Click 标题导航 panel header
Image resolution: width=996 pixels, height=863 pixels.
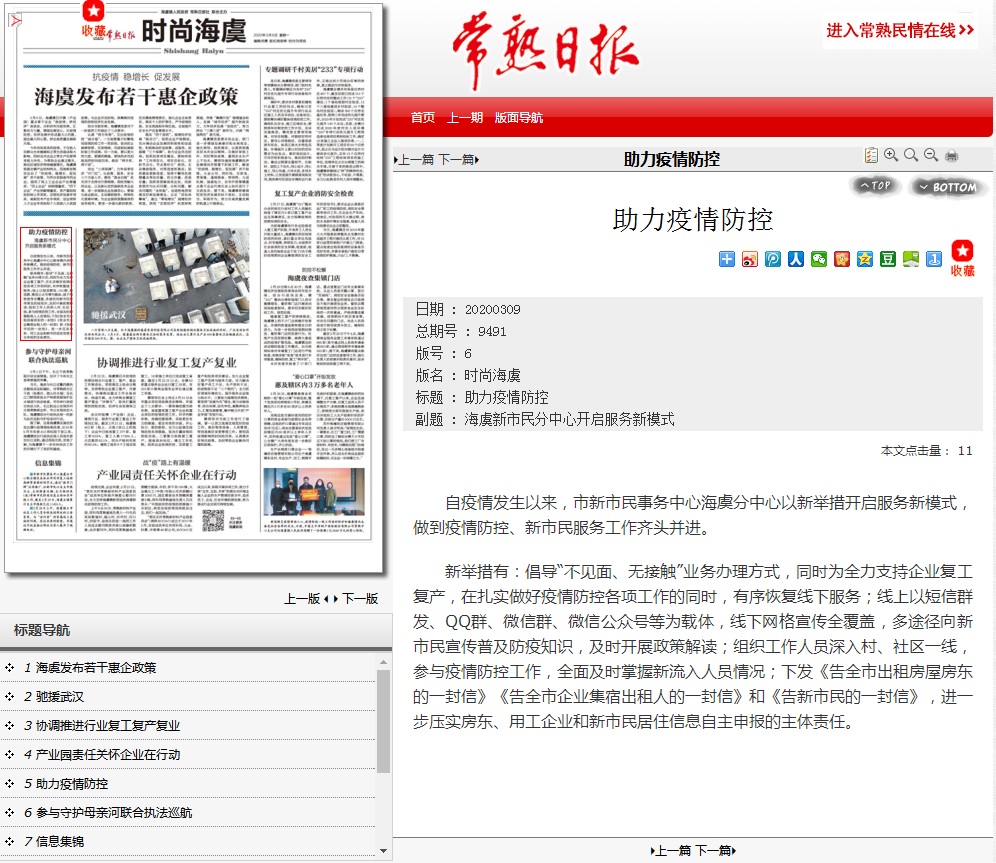click(x=196, y=630)
